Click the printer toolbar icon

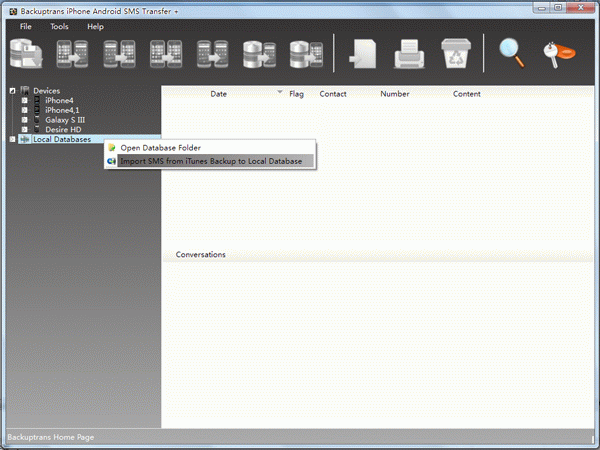[x=409, y=54]
